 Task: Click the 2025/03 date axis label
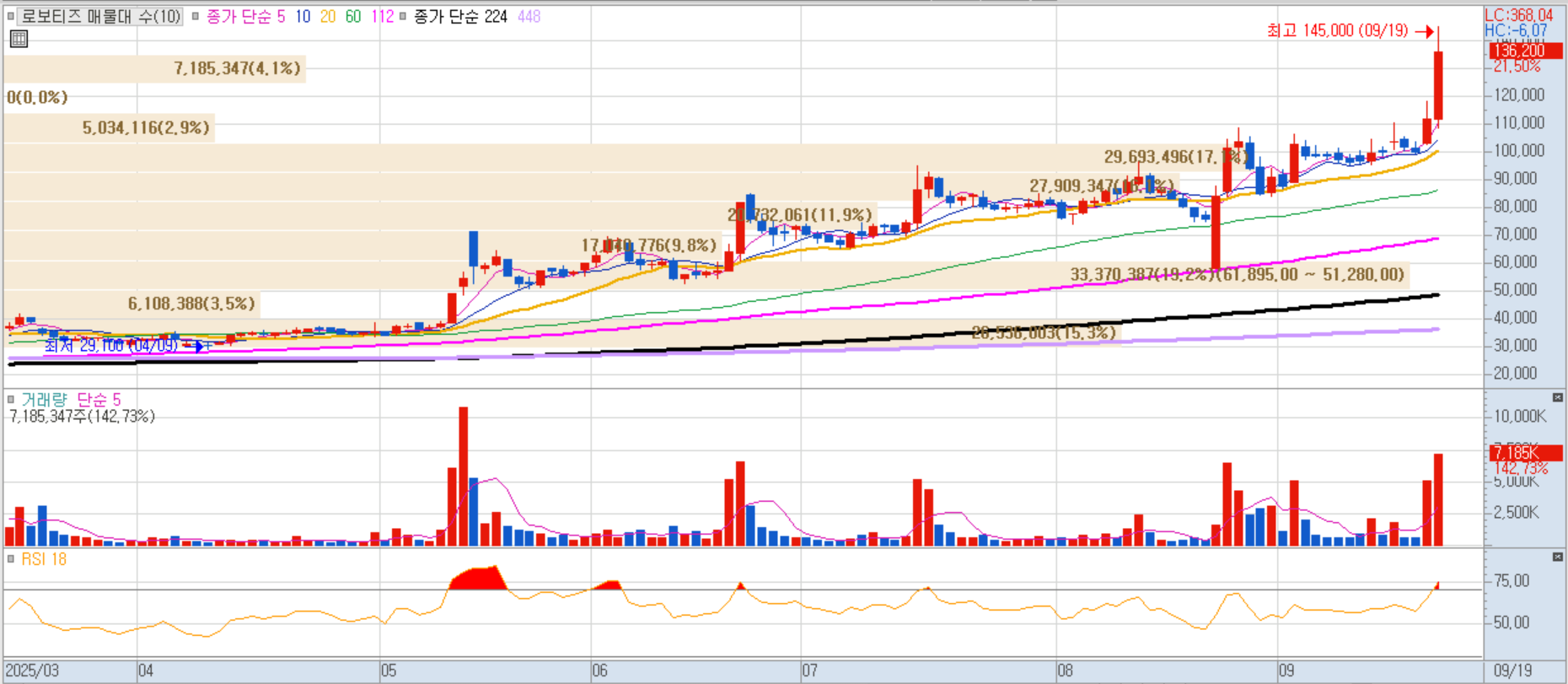32,671
